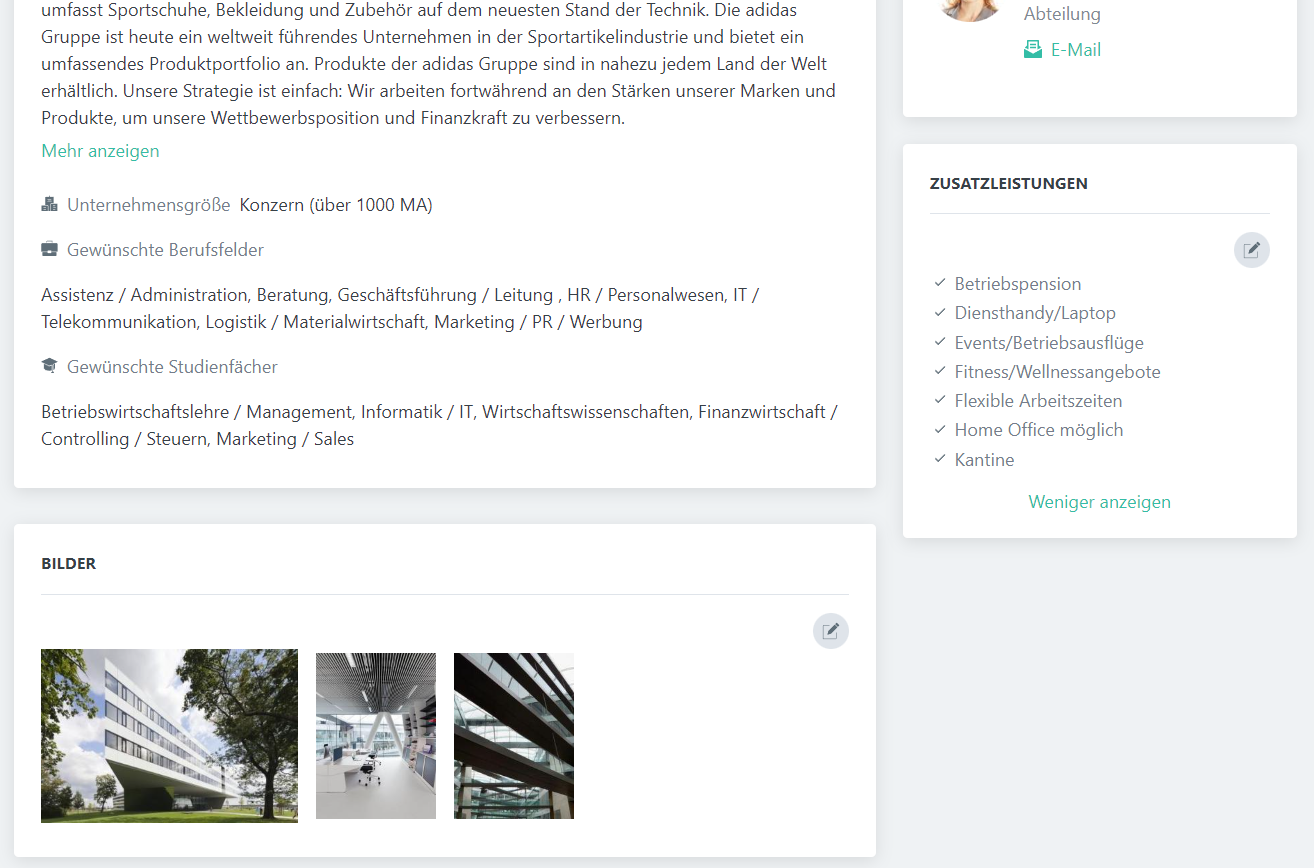Click the edit pencil icon in Zusatzleistungen

pos(1251,250)
